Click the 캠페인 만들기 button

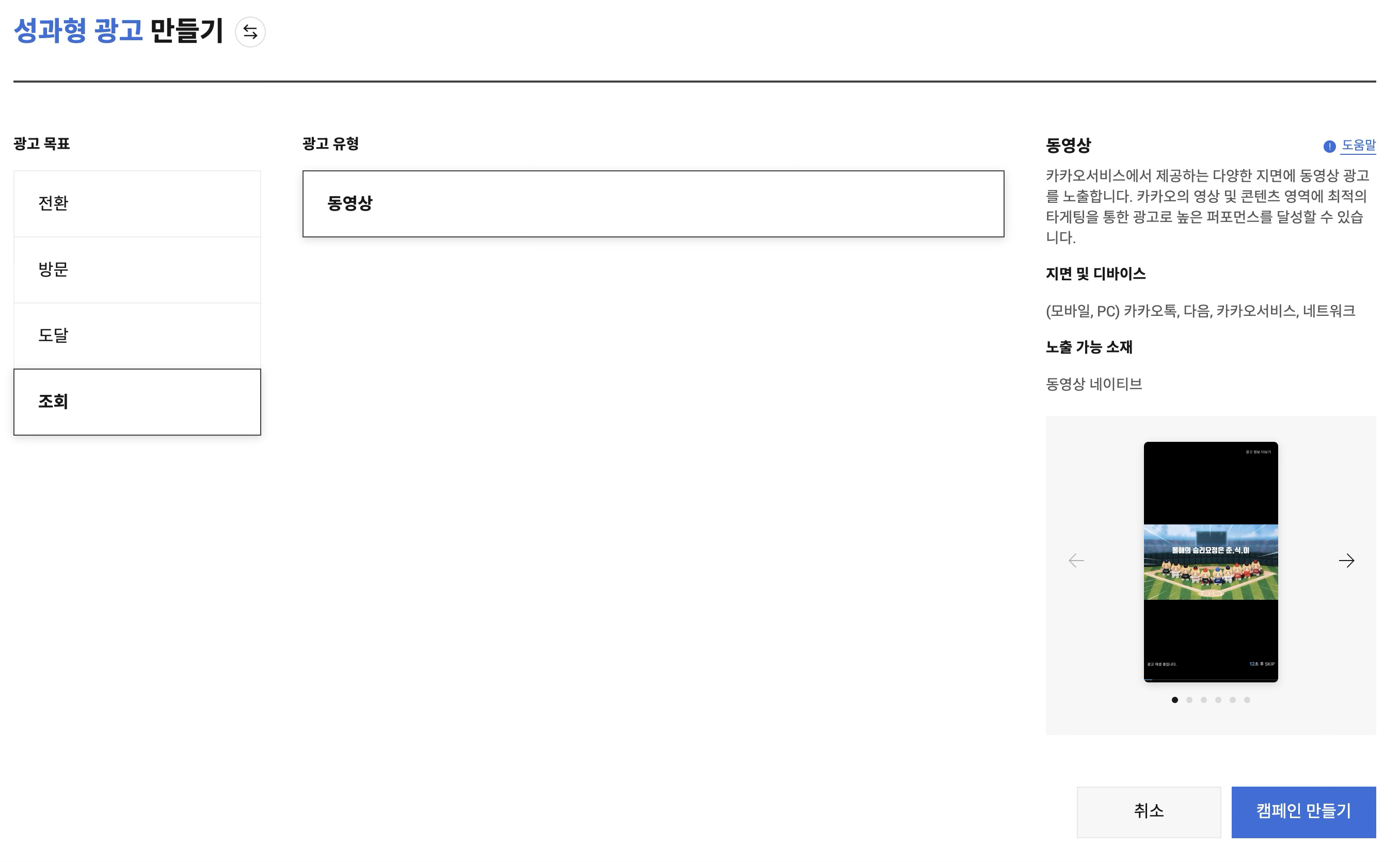pyautogui.click(x=1303, y=811)
